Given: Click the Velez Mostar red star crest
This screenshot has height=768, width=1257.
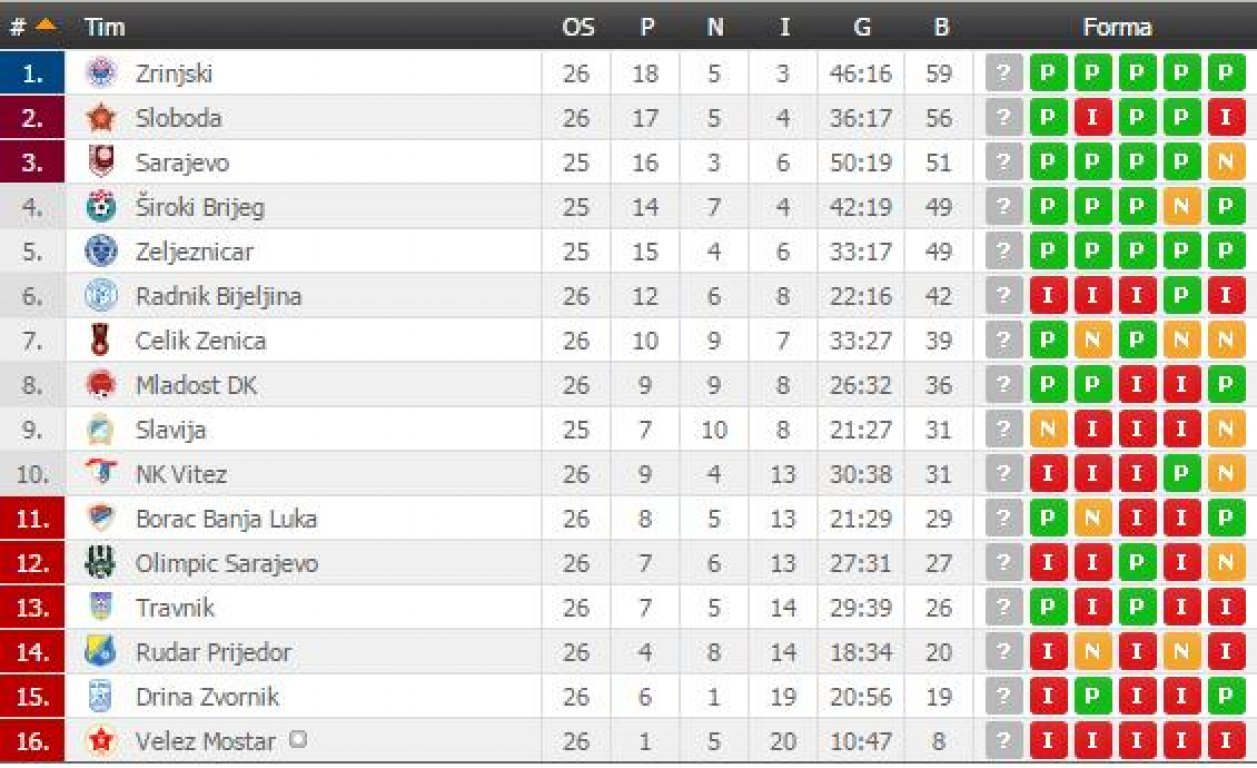Looking at the screenshot, I should (x=101, y=742).
